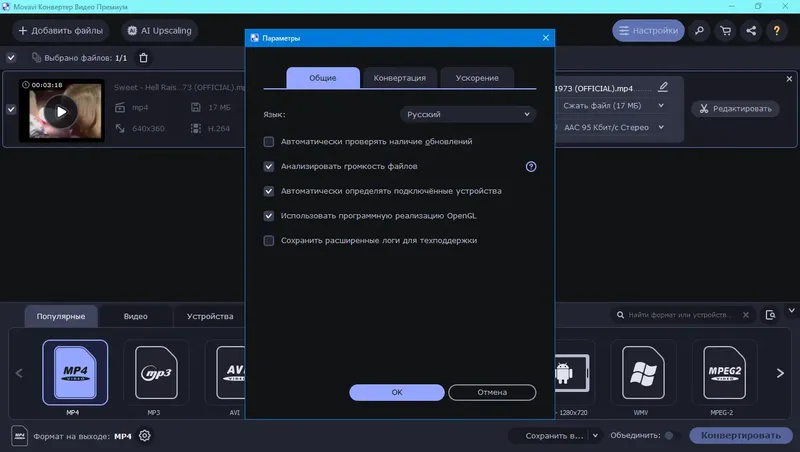The image size is (800, 452).
Task: Clear the format search field X
Action: click(x=746, y=315)
